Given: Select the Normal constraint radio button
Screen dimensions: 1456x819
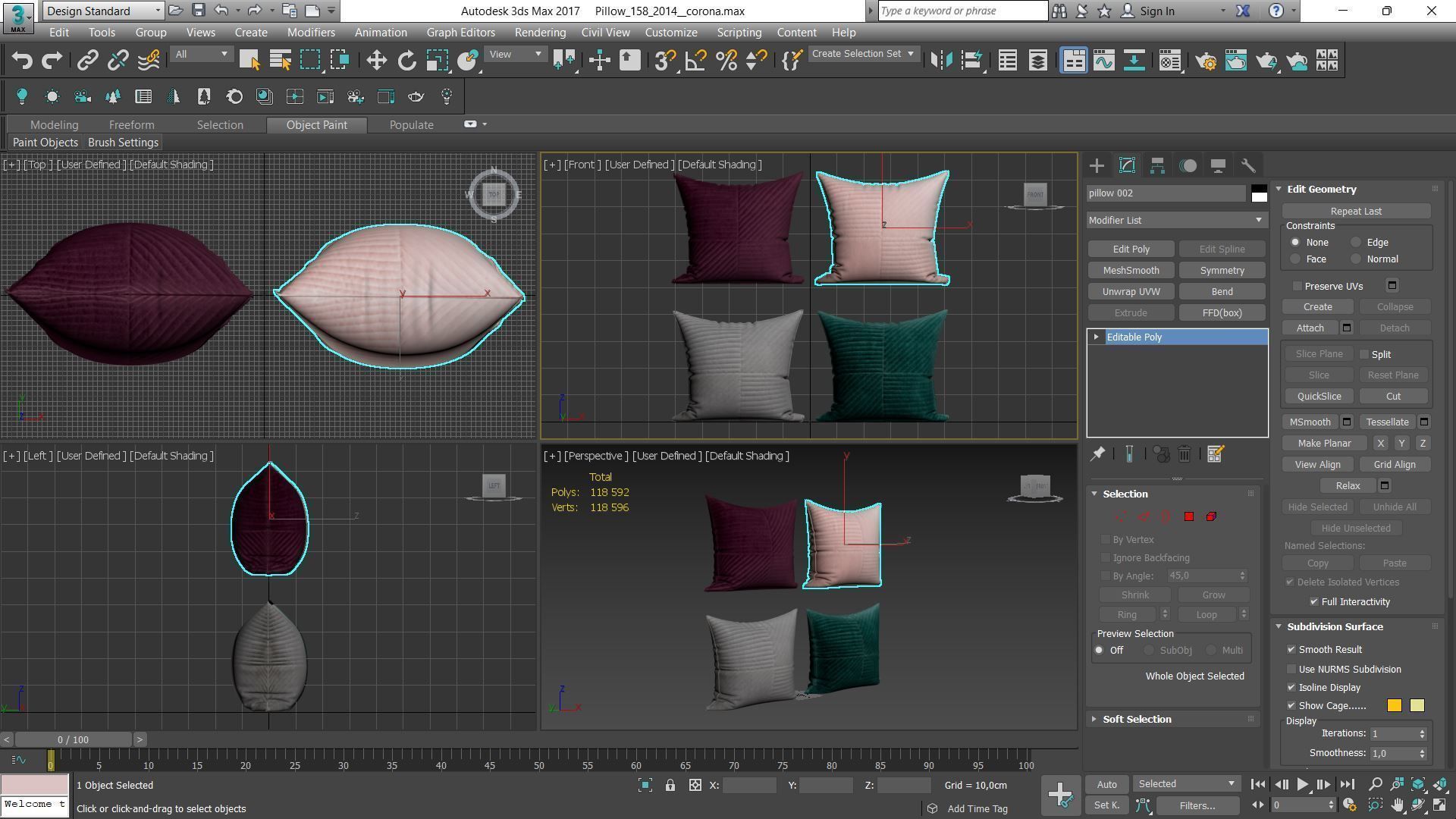Looking at the screenshot, I should pyautogui.click(x=1356, y=259).
